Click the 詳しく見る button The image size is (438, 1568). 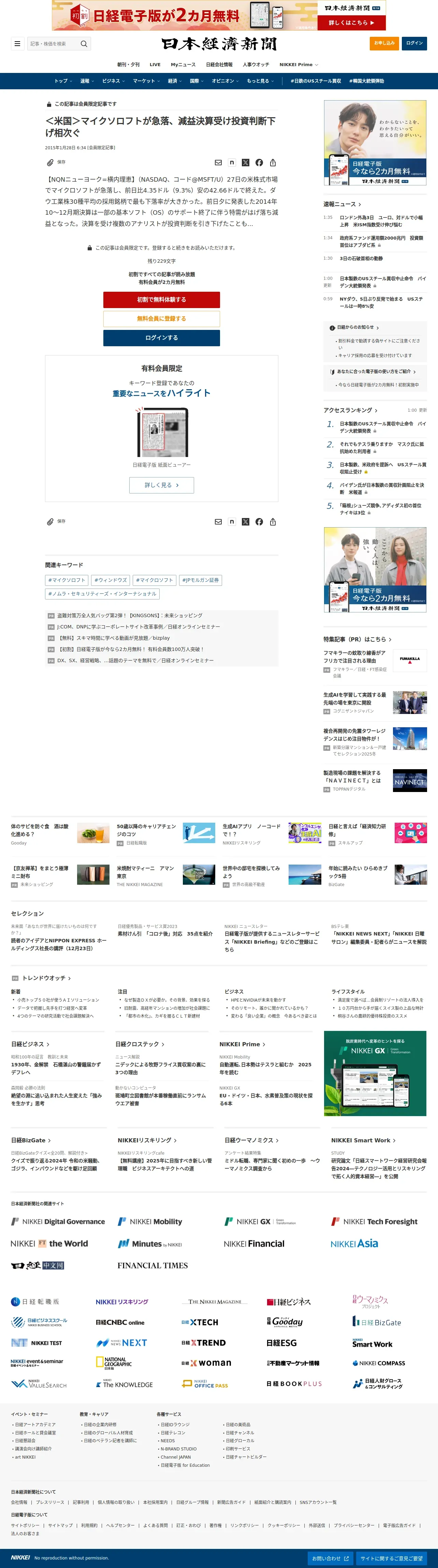coord(161,485)
